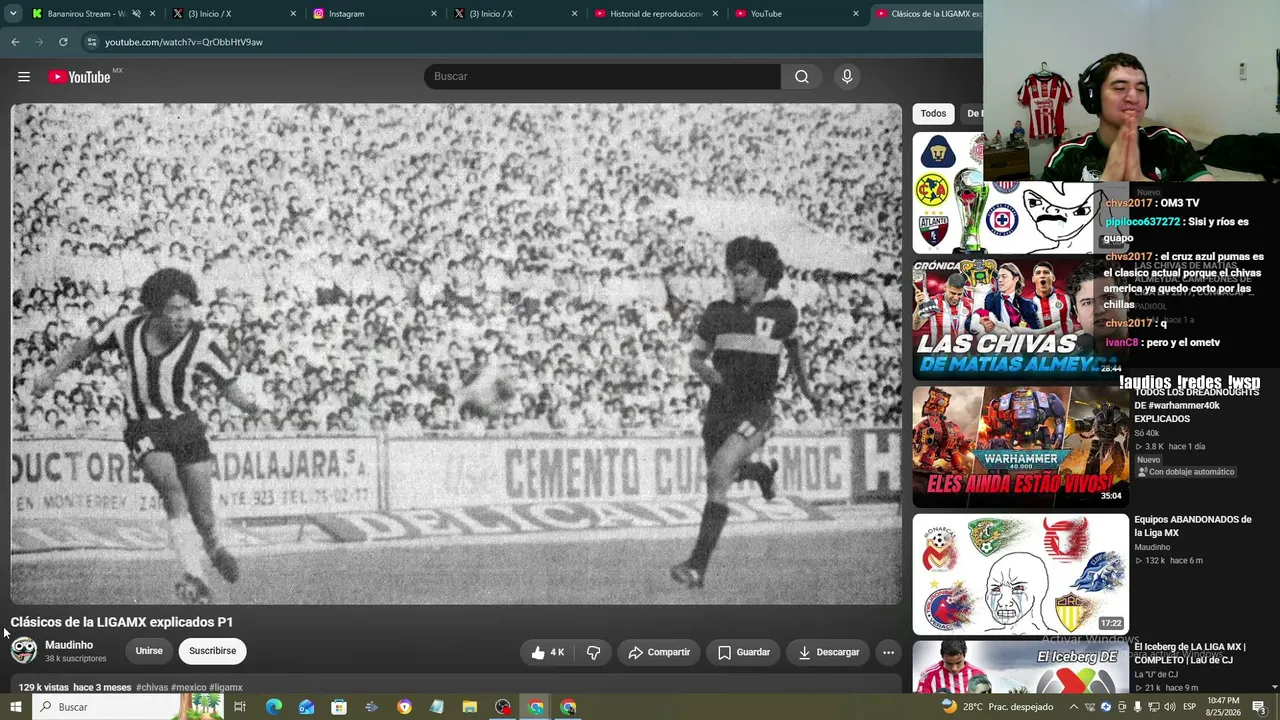Image resolution: width=1280 pixels, height=720 pixels.
Task: Show hidden system tray icons chevron
Action: 1074,707
